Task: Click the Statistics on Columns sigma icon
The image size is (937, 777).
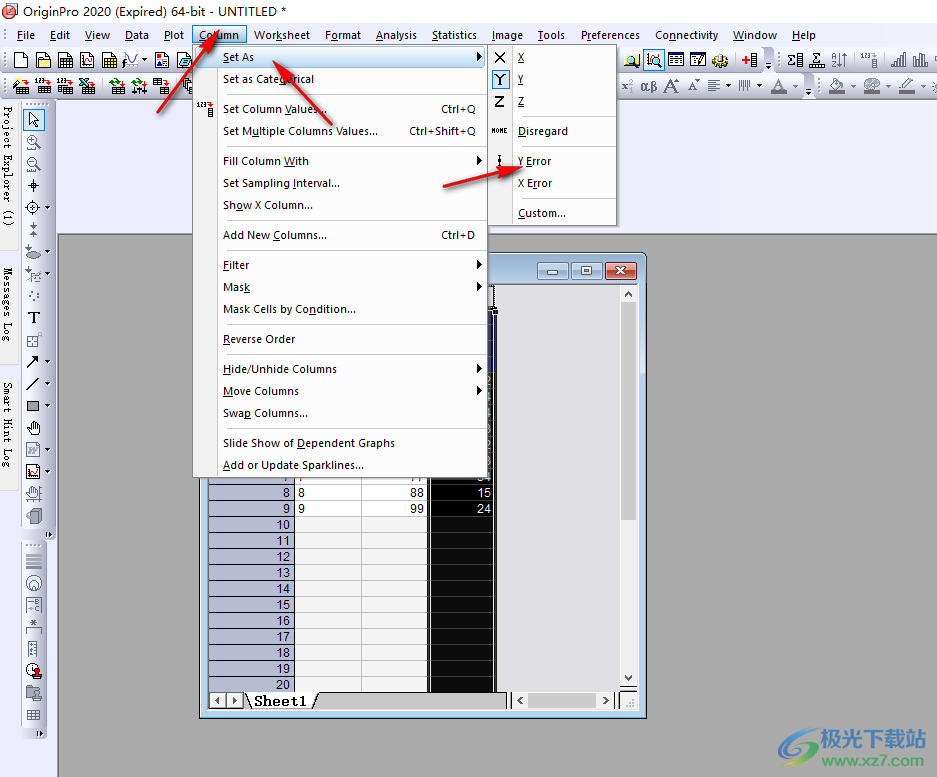Action: coord(795,60)
